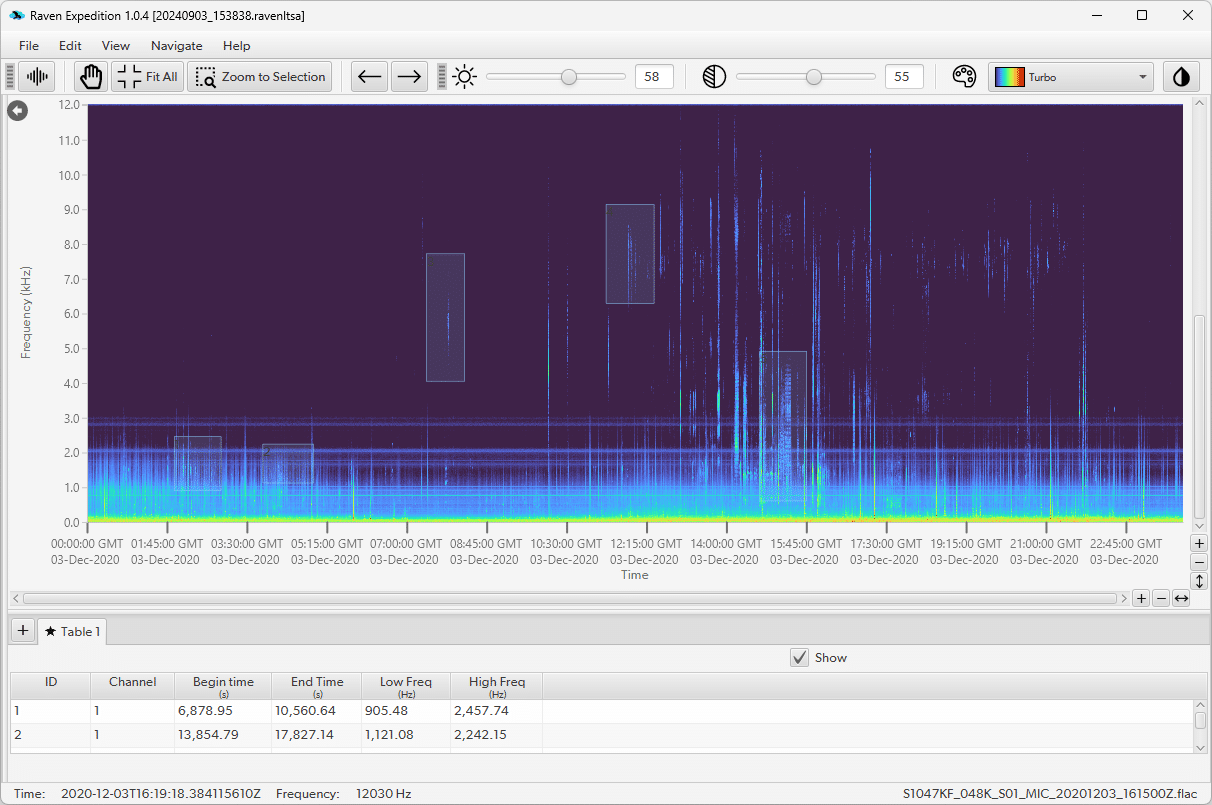Select row 2 in the selection table
This screenshot has width=1212, height=805.
click(270, 735)
